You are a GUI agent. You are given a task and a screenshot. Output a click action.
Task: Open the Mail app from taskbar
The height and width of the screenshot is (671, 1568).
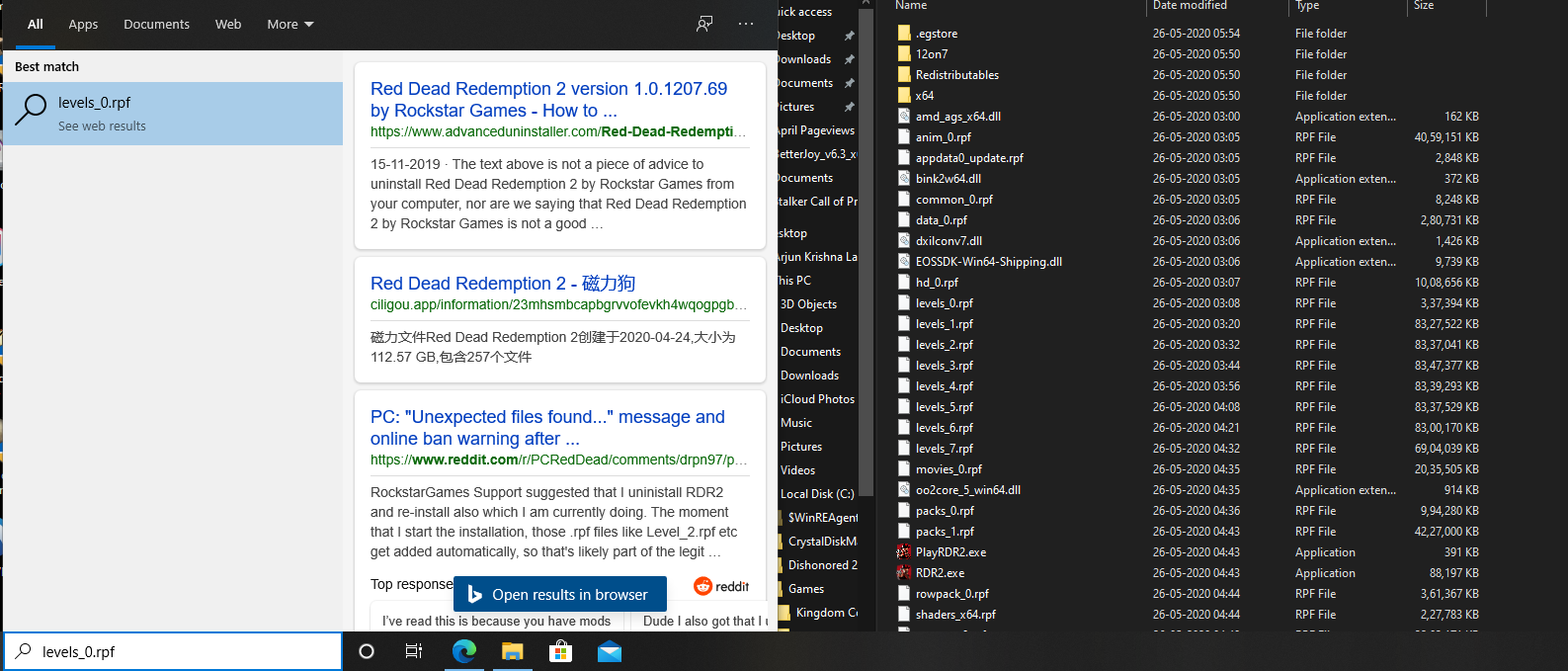(610, 651)
